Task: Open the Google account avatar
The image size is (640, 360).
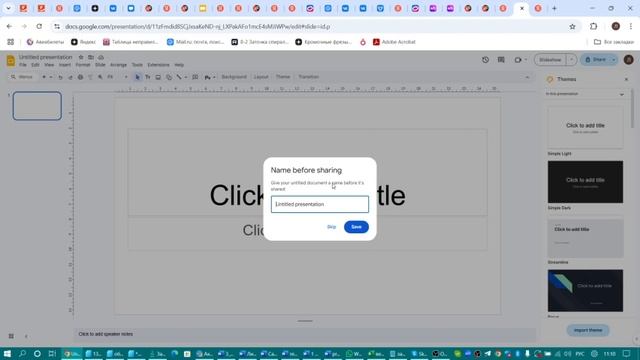Action: (x=629, y=60)
